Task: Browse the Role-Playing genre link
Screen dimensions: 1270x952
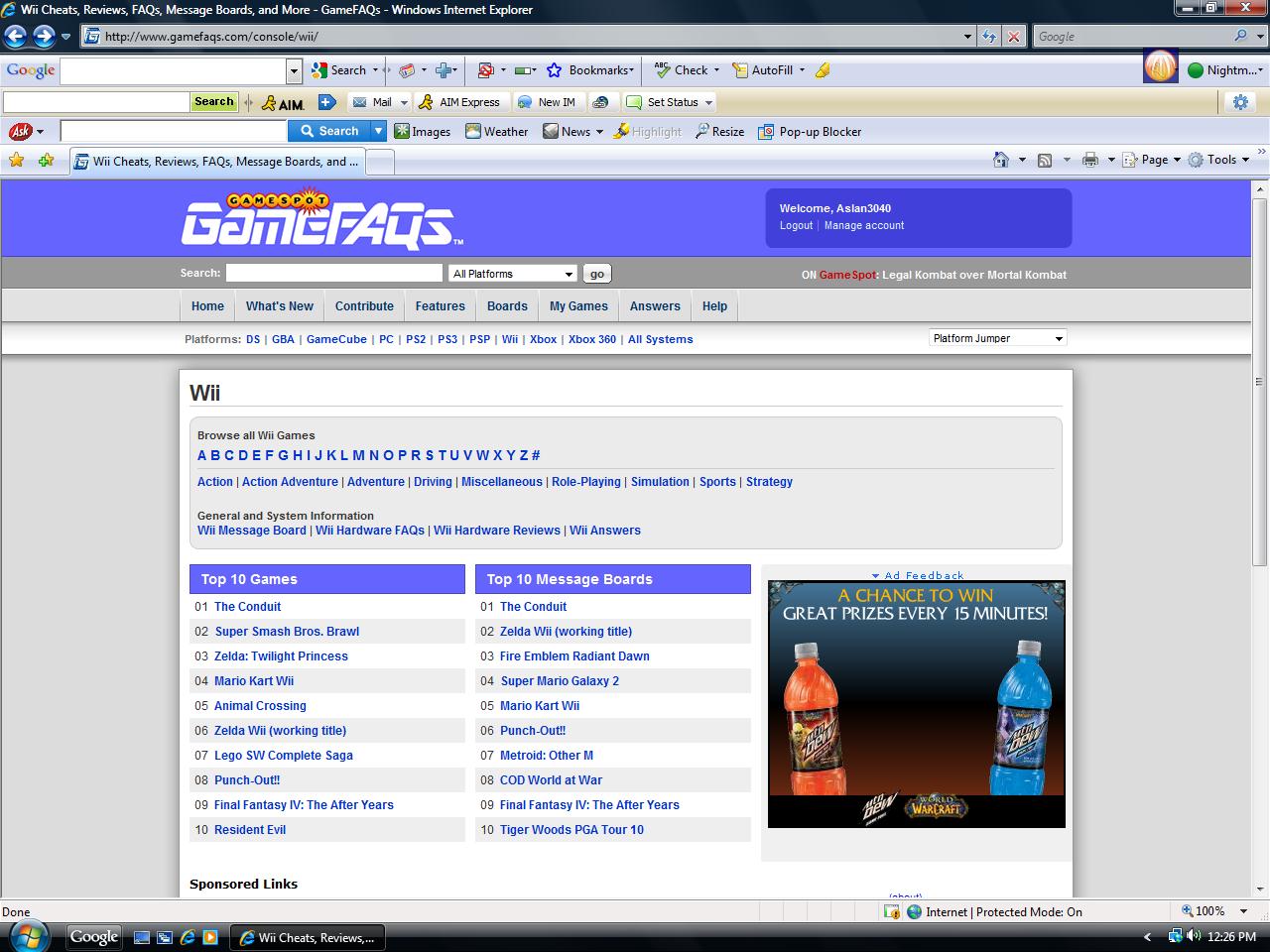Action: 586,482
